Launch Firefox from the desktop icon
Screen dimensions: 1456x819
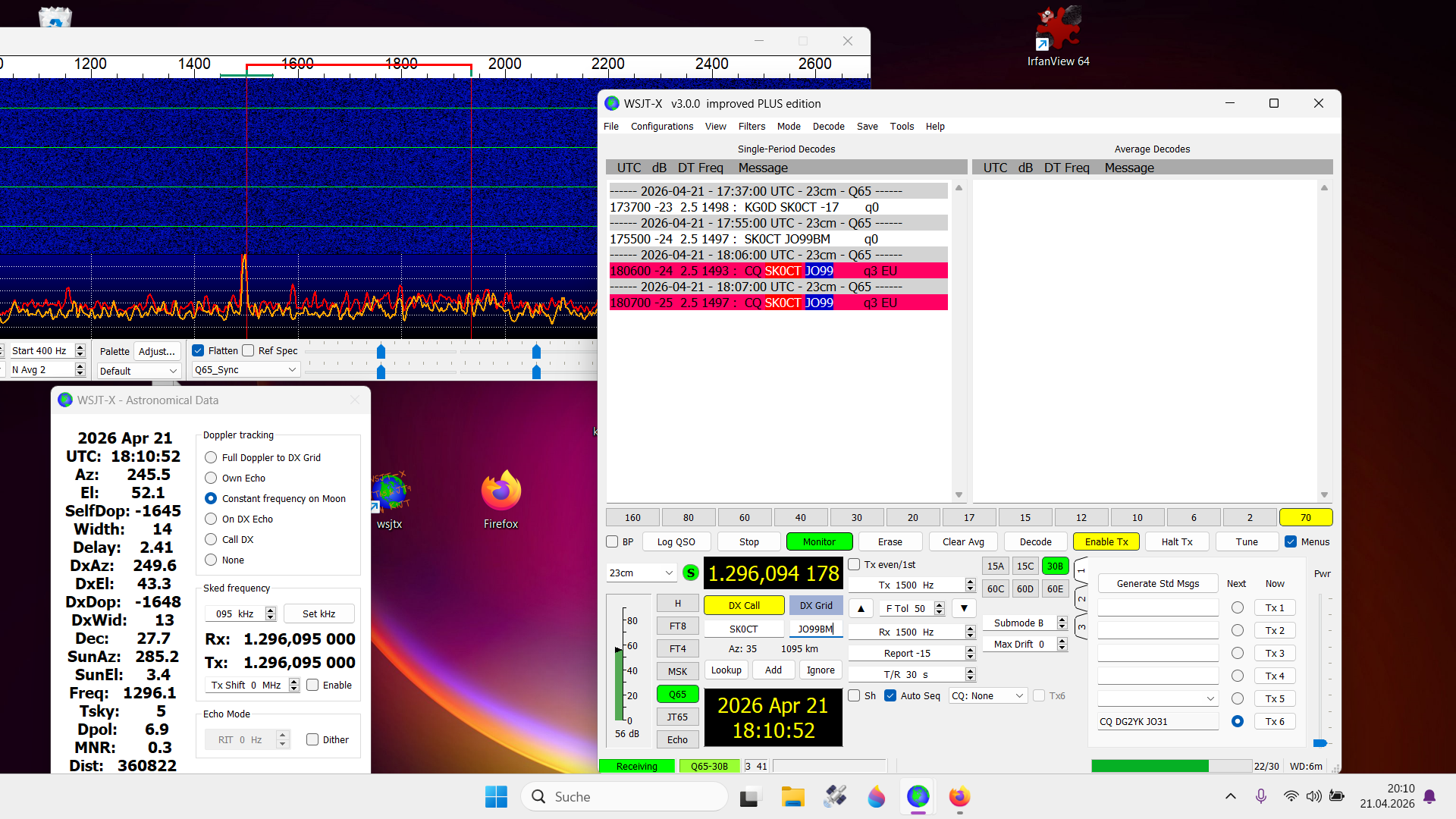coord(500,500)
